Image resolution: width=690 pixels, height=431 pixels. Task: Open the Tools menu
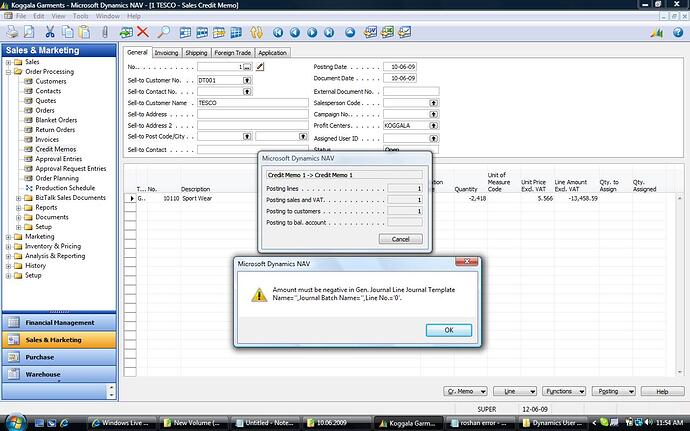tap(81, 16)
